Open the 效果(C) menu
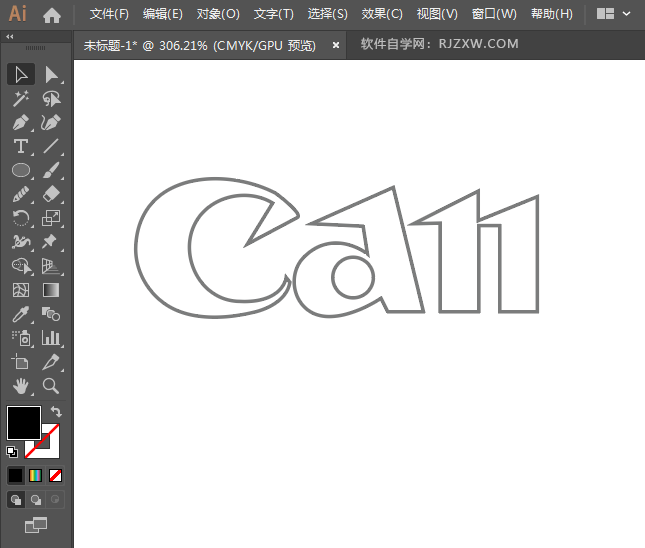Viewport: 645px width, 548px height. pos(382,14)
